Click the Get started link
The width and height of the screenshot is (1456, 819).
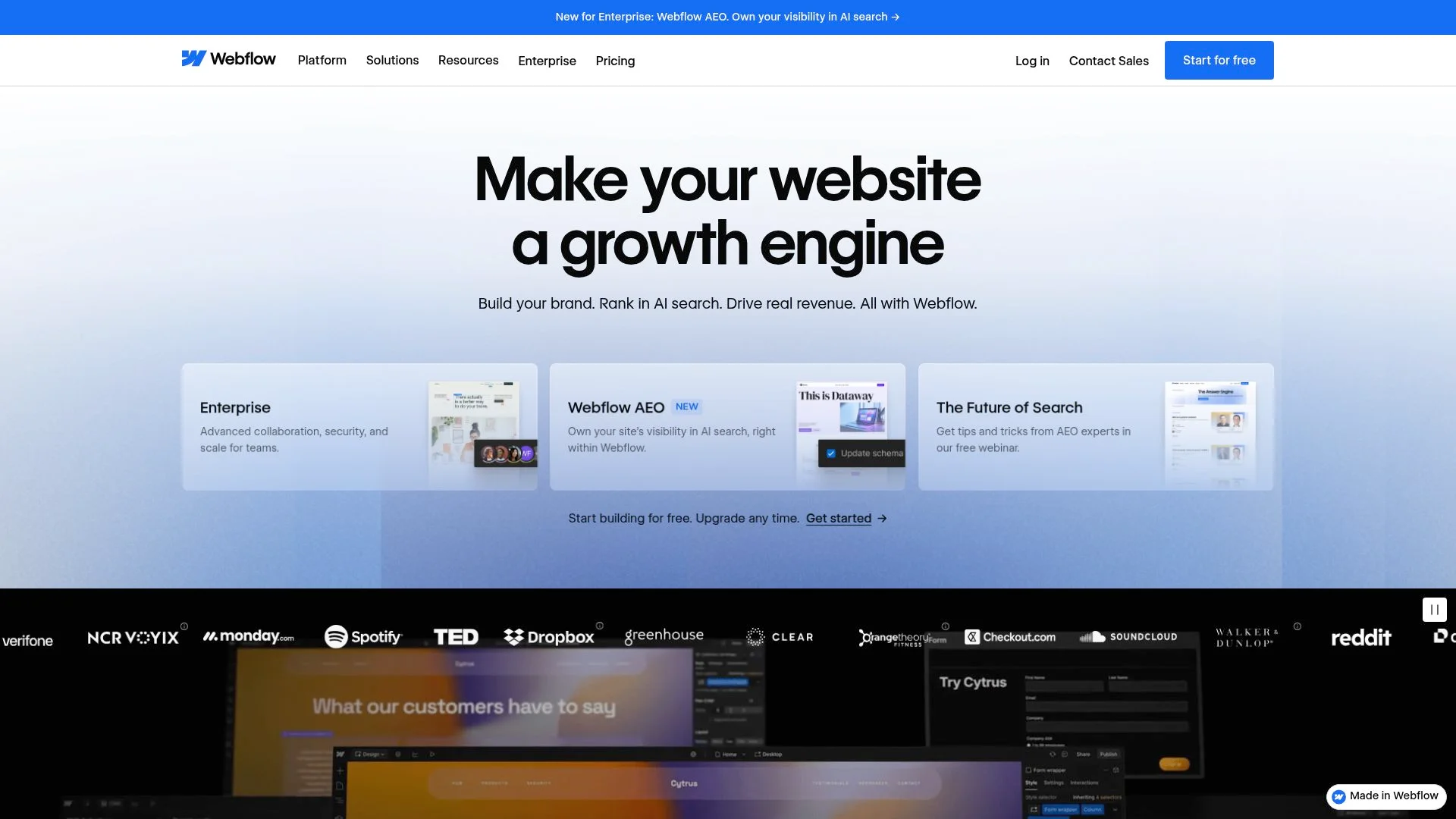pos(838,519)
